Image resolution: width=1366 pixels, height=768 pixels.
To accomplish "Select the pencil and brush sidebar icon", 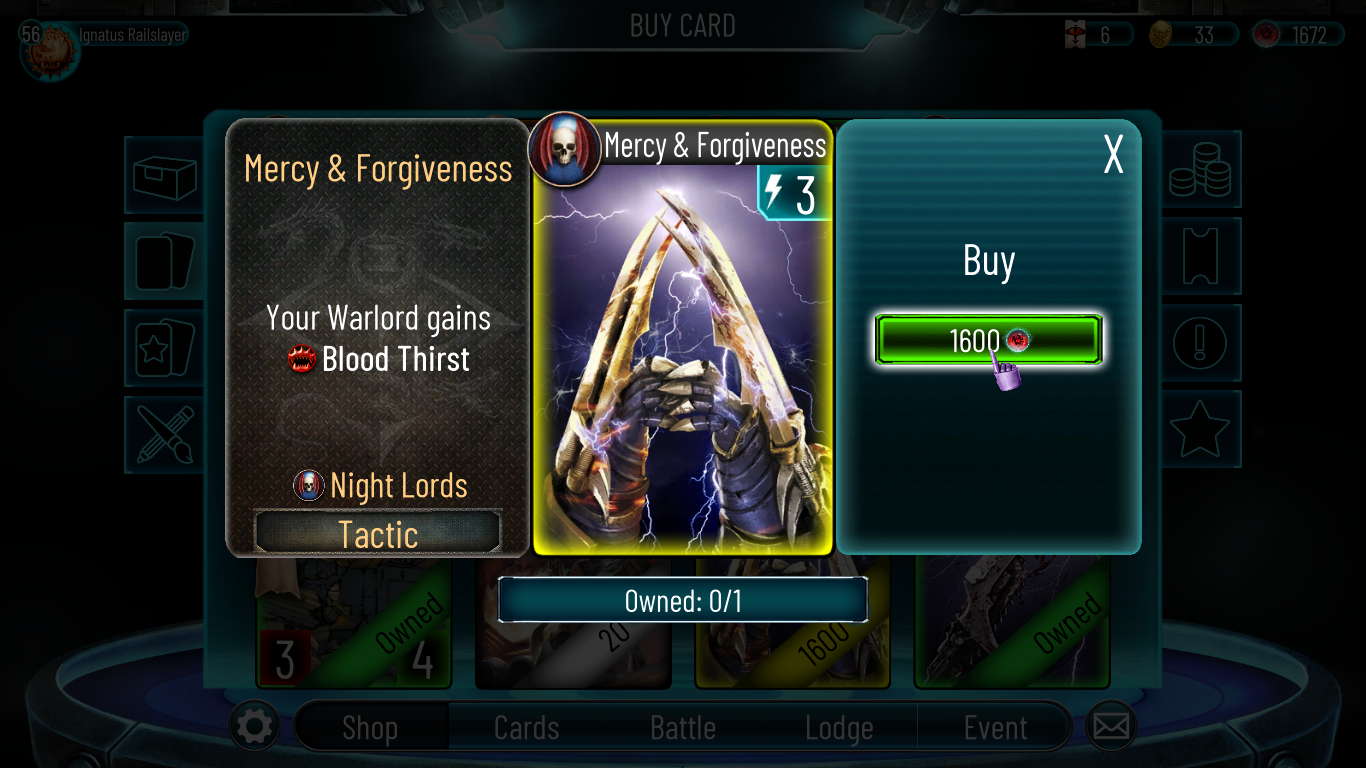I will pos(165,434).
